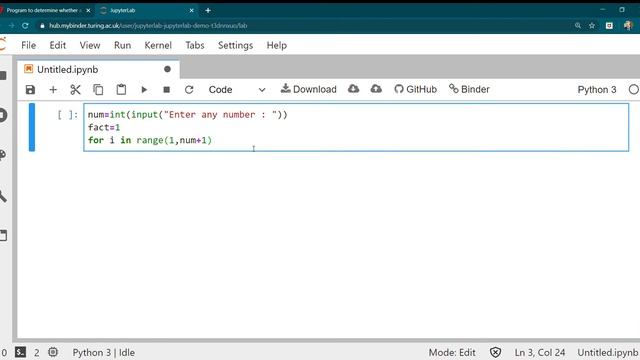
Task: Open the Settings menu
Action: pyautogui.click(x=236, y=45)
